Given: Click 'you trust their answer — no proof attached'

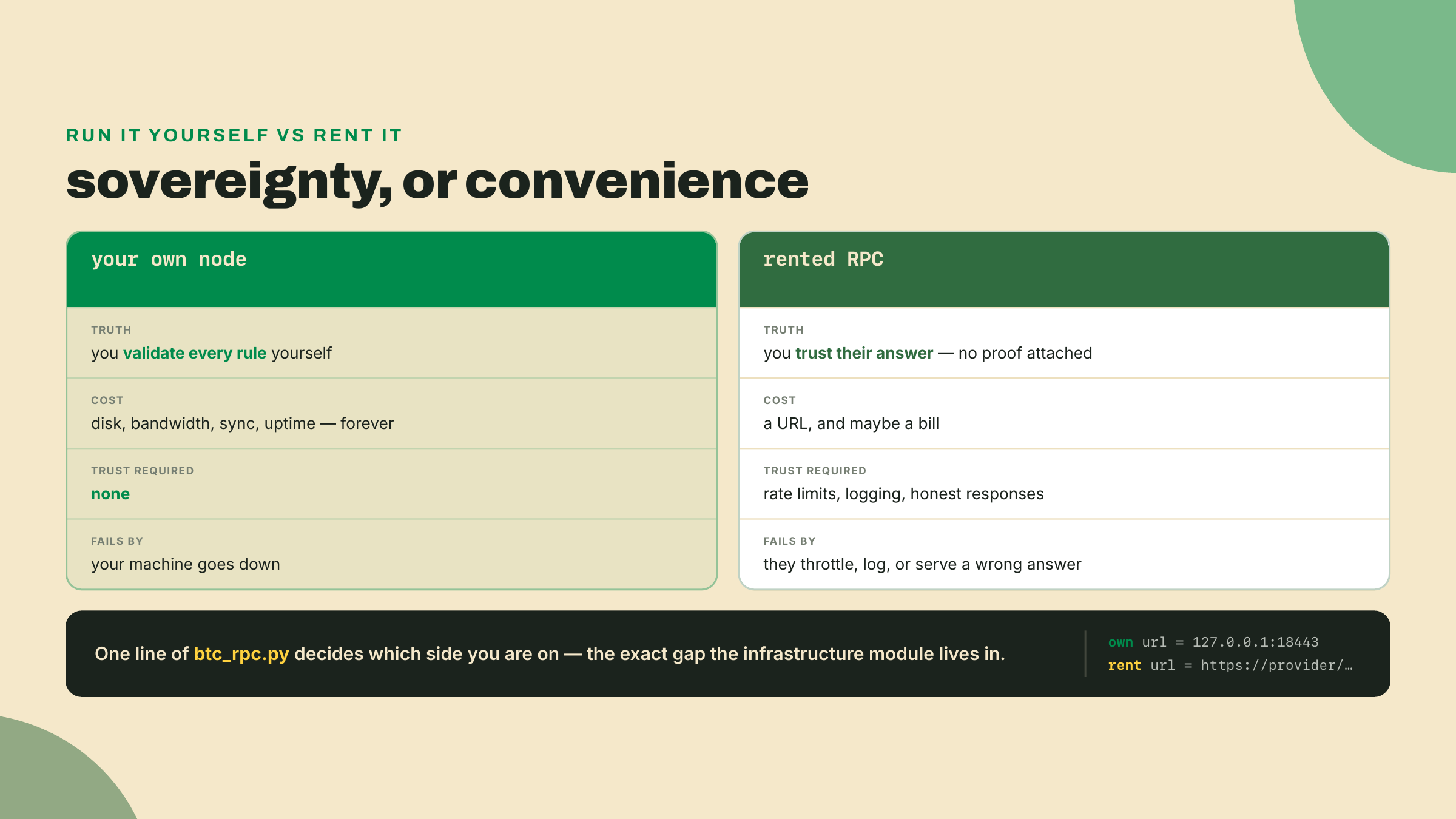Looking at the screenshot, I should coord(928,353).
